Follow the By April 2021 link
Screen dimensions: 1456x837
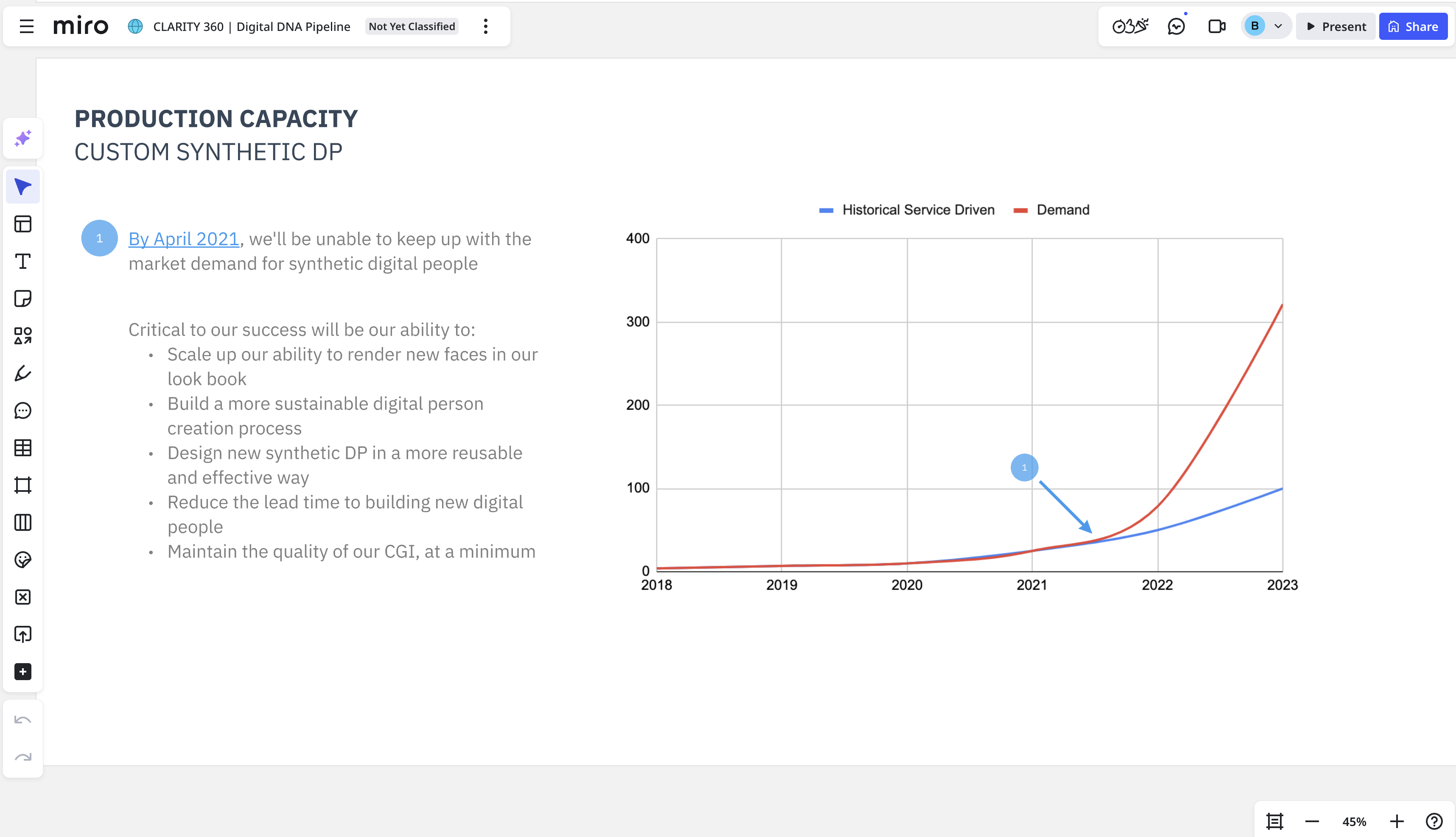183,238
